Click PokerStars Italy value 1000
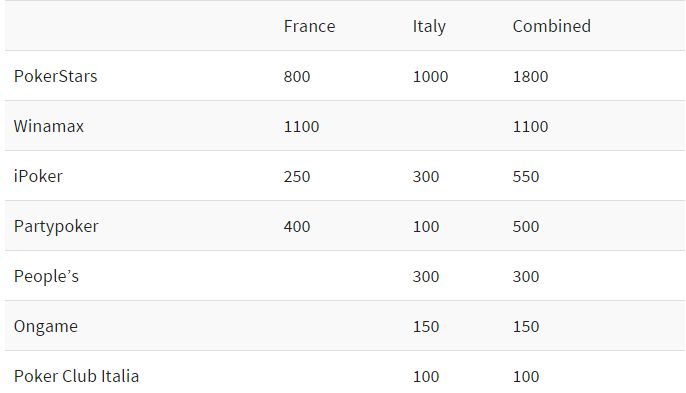 coord(430,77)
